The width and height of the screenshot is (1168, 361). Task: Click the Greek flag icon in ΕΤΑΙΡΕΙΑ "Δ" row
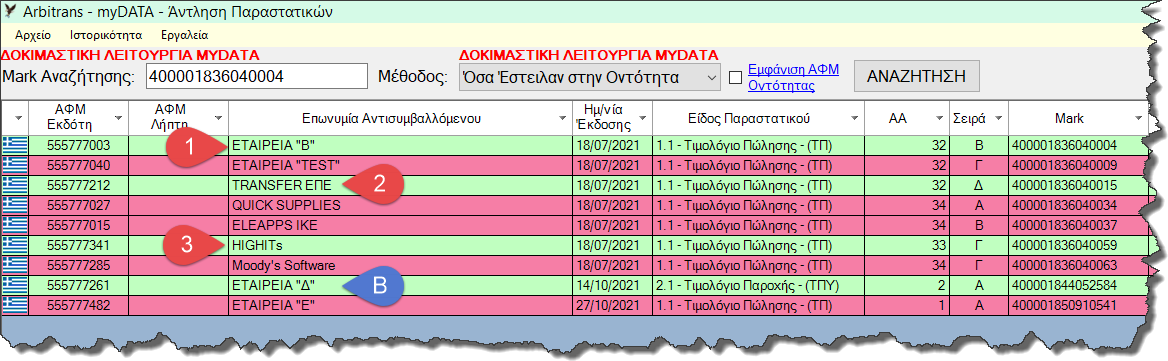click(15, 285)
